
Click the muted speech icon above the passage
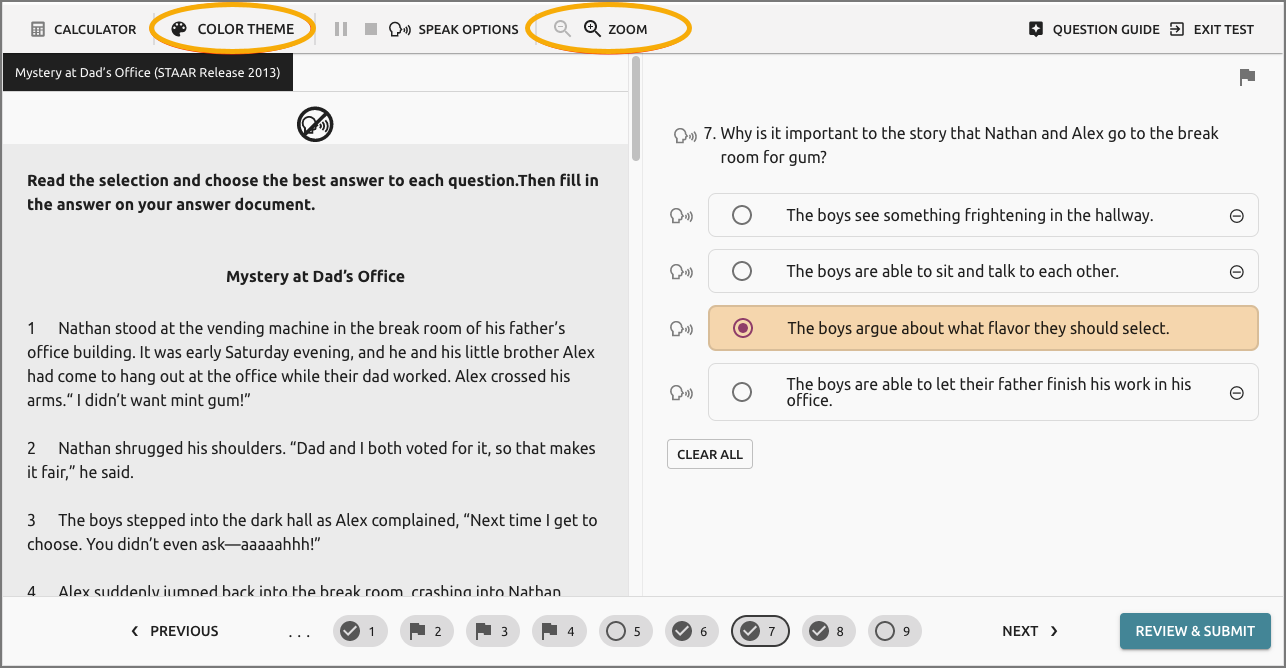point(315,125)
